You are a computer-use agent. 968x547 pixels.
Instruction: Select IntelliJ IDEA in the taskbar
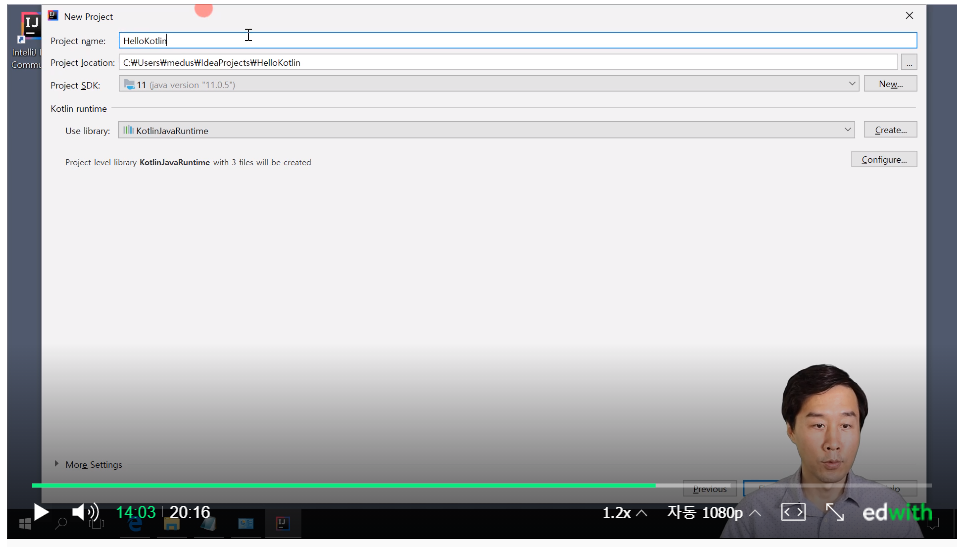pyautogui.click(x=283, y=524)
